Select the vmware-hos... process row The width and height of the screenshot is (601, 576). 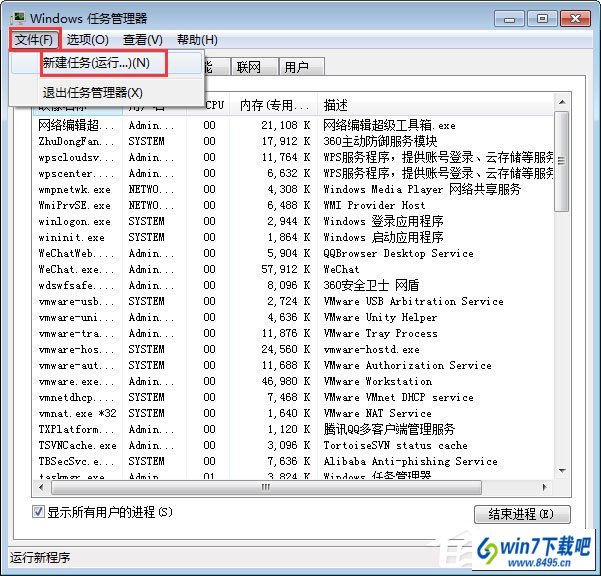293,350
